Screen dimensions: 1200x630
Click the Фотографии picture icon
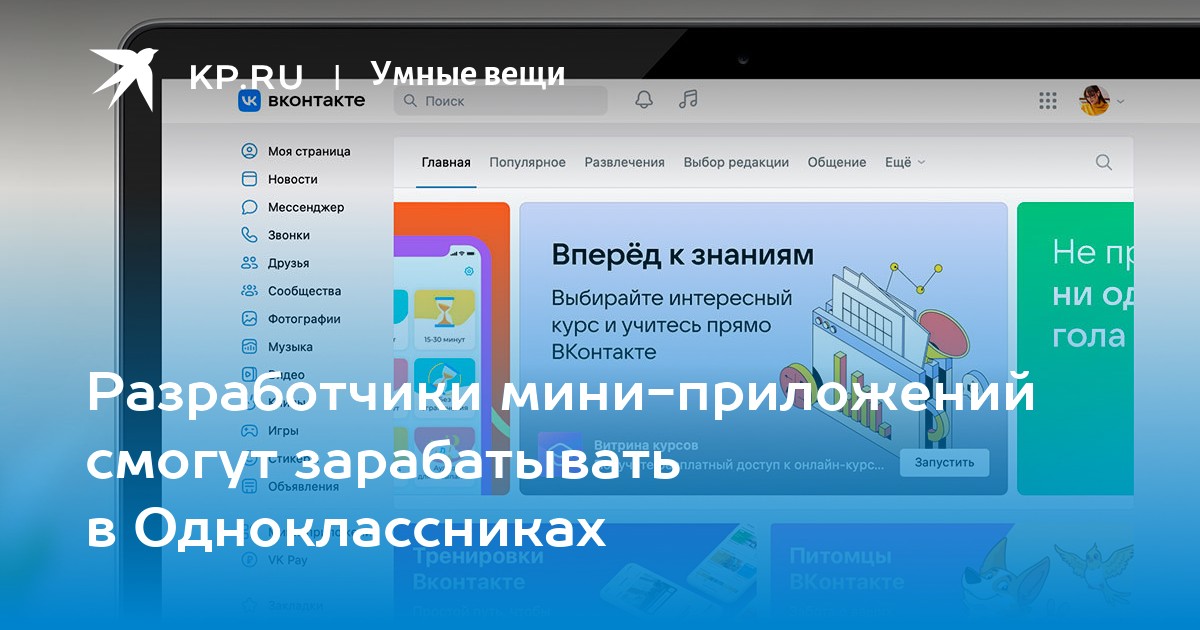pos(249,319)
